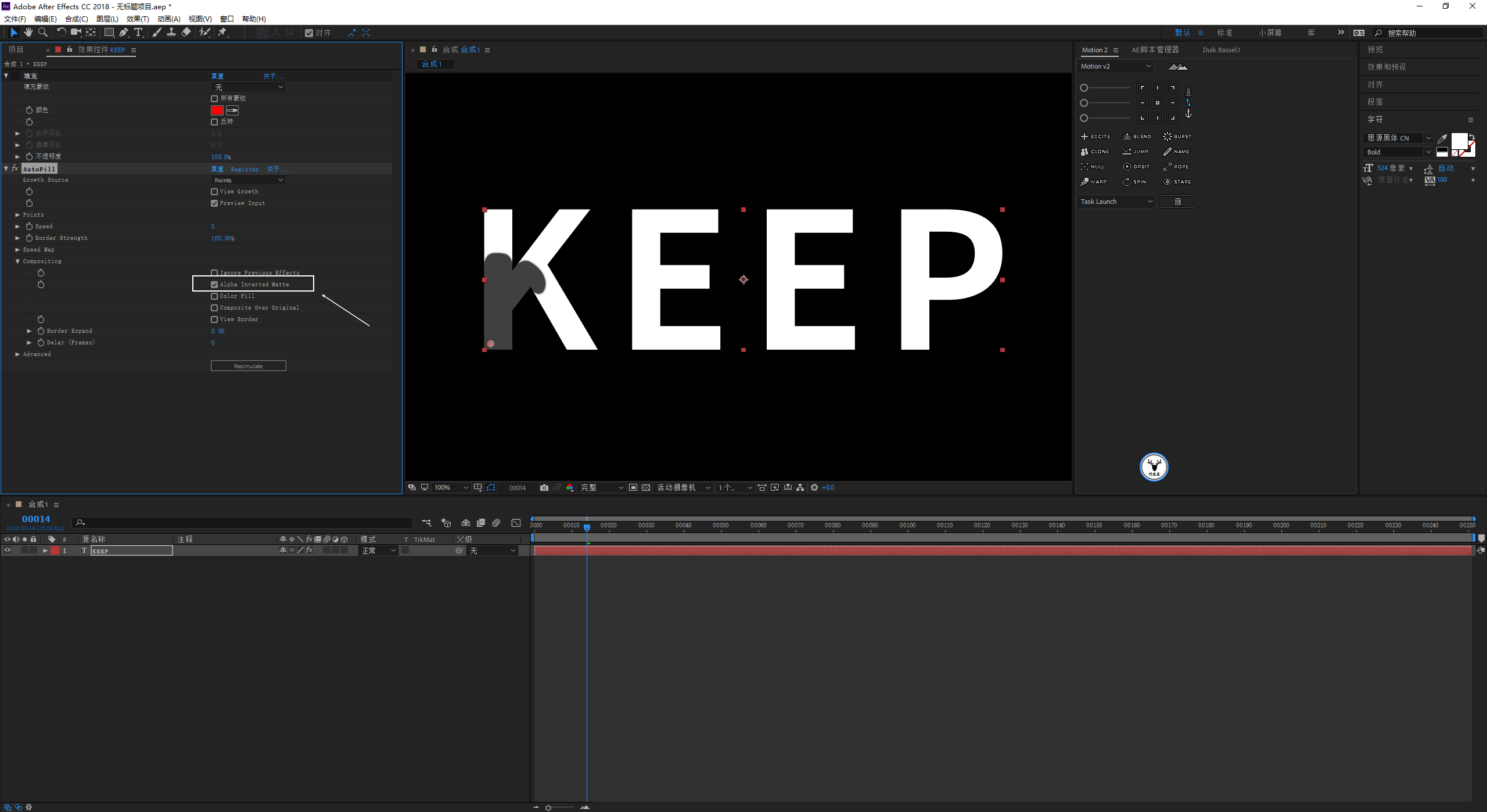Screen dimensions: 1487x812
Task: Select the Pen tool
Action: tap(123, 33)
